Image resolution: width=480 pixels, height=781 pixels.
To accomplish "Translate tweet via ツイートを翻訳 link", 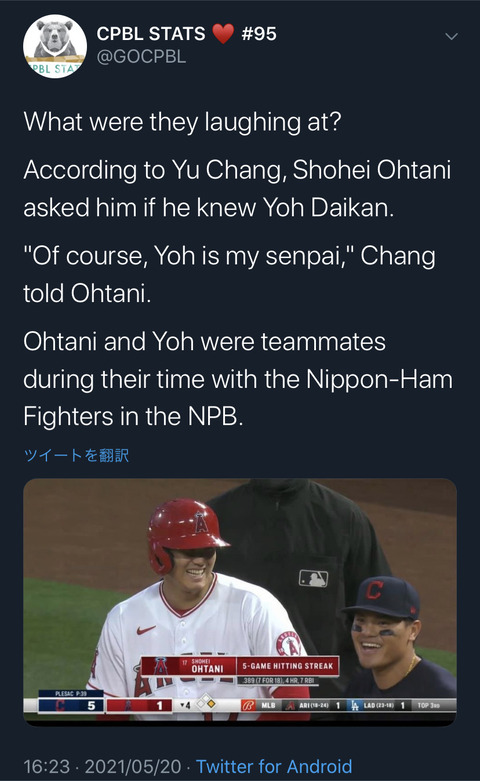I will pos(76,455).
